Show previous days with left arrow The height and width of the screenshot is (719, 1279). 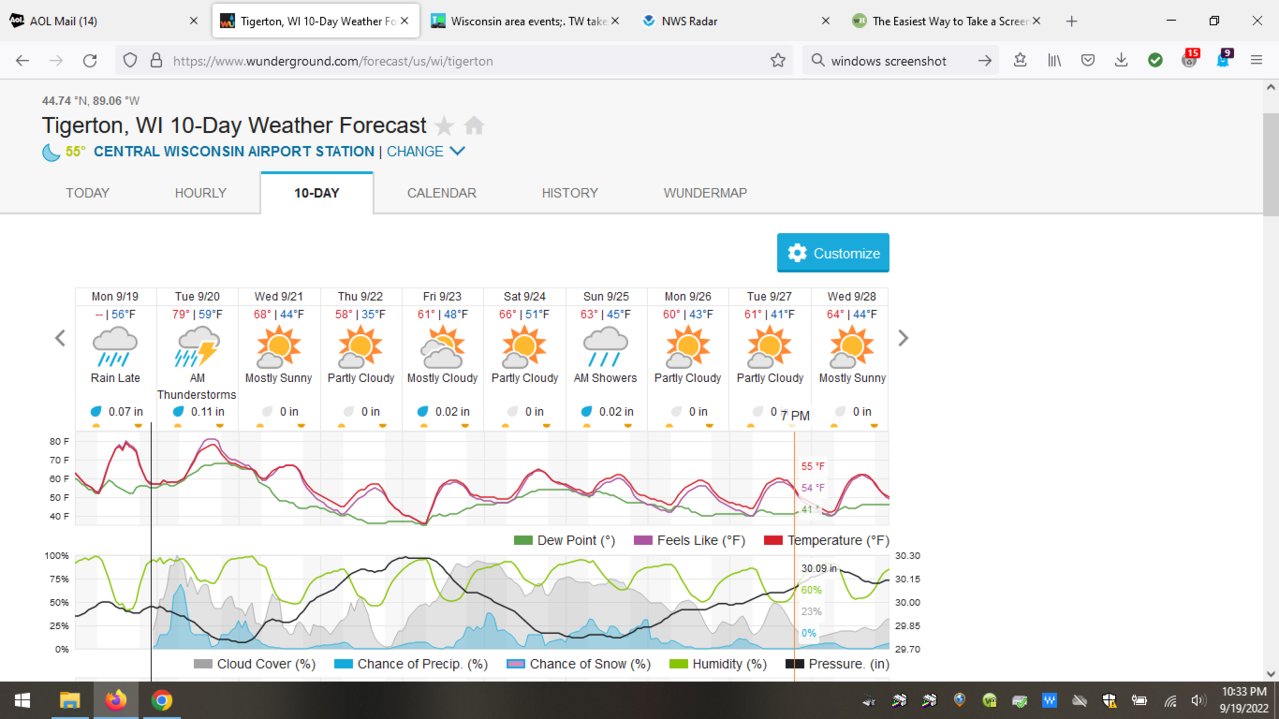[x=60, y=338]
